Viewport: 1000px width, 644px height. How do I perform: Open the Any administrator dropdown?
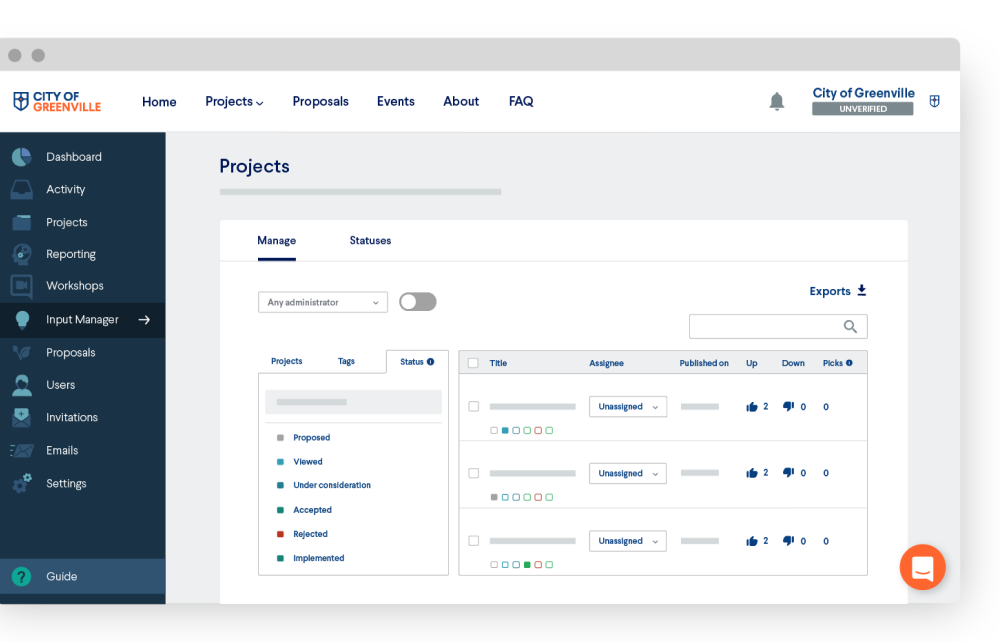[x=323, y=302]
